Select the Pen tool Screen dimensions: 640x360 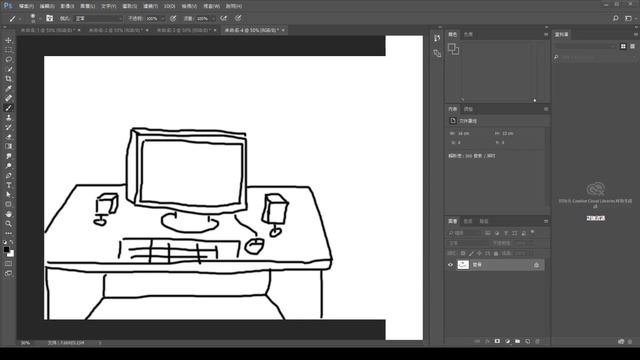[9, 176]
